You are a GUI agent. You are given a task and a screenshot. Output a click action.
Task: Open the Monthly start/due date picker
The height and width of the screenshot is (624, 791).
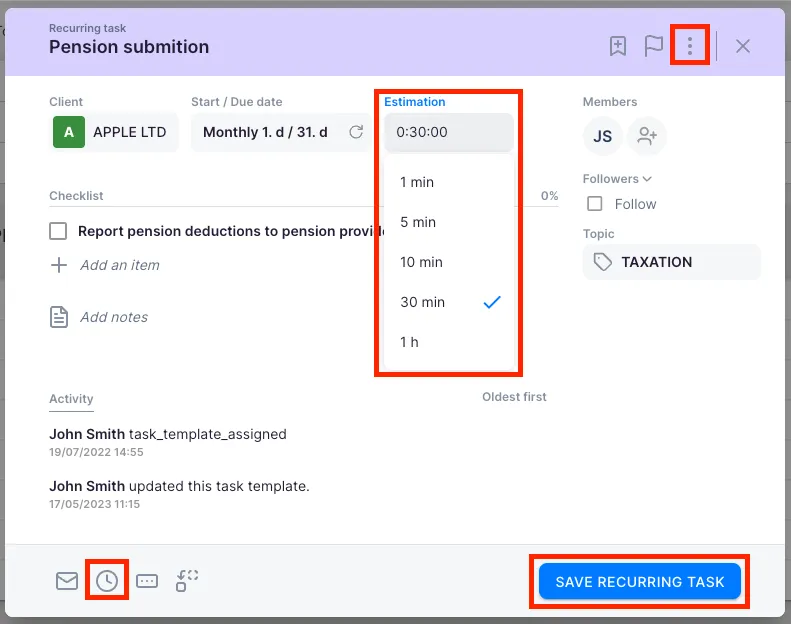point(265,132)
